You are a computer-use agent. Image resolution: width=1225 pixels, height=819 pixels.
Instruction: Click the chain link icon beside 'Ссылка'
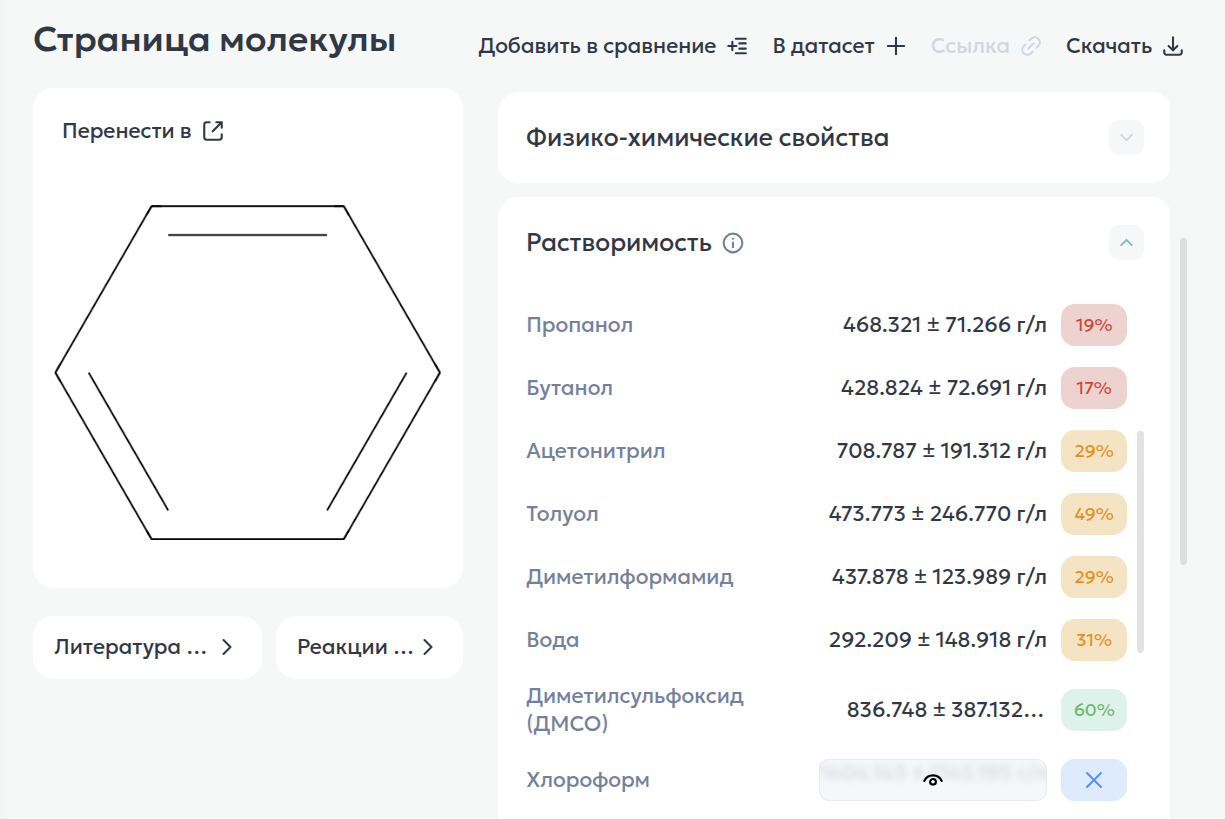(x=1031, y=46)
